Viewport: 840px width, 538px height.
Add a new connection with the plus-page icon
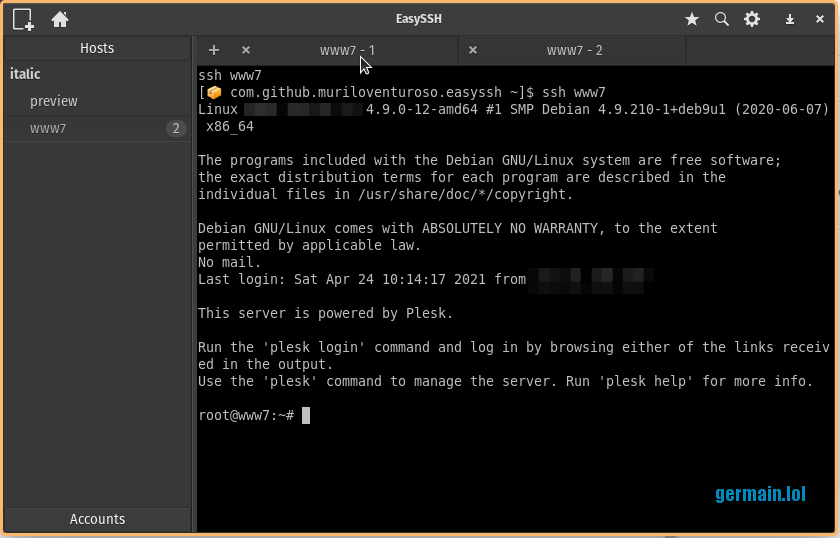23,20
